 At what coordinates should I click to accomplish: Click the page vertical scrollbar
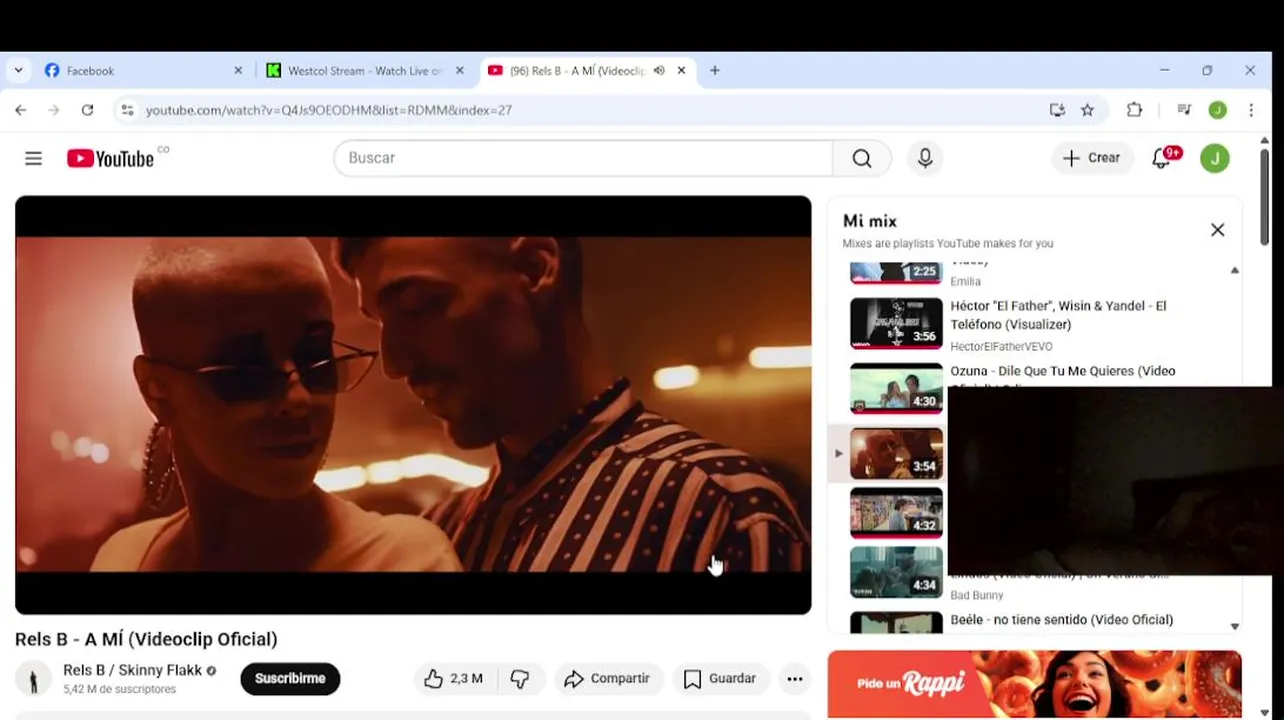point(1264,196)
